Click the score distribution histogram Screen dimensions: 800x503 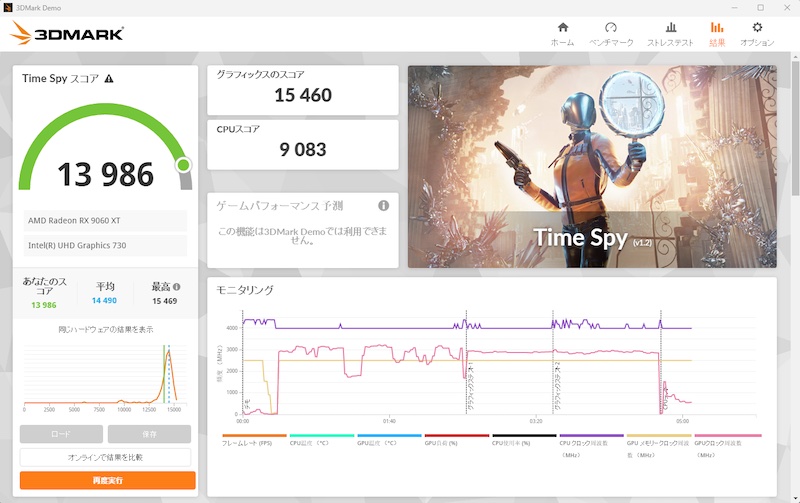tap(105, 378)
